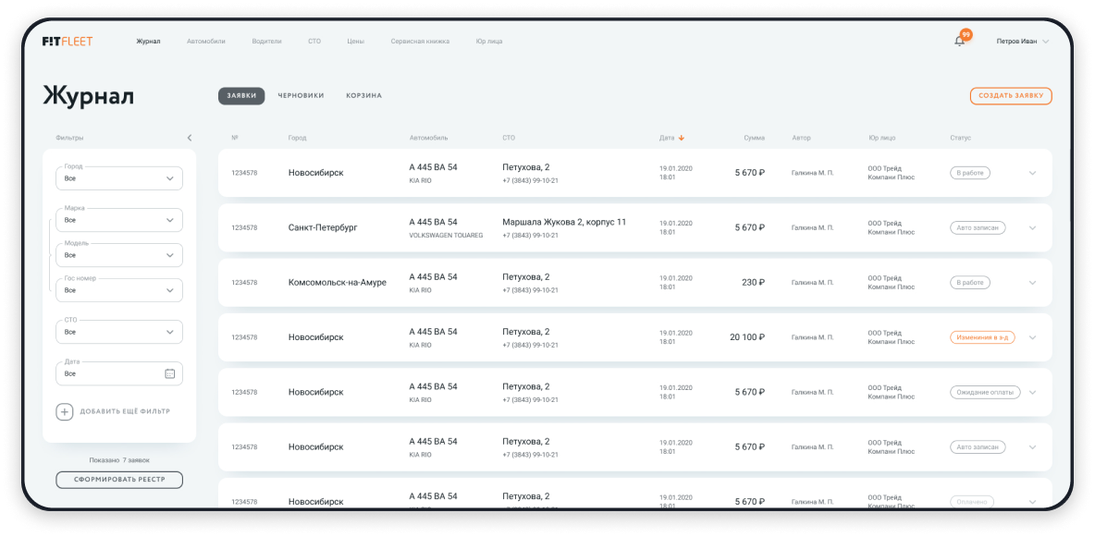Open the Гос номер filter dropdown
The image size is (1095, 537).
point(119,290)
